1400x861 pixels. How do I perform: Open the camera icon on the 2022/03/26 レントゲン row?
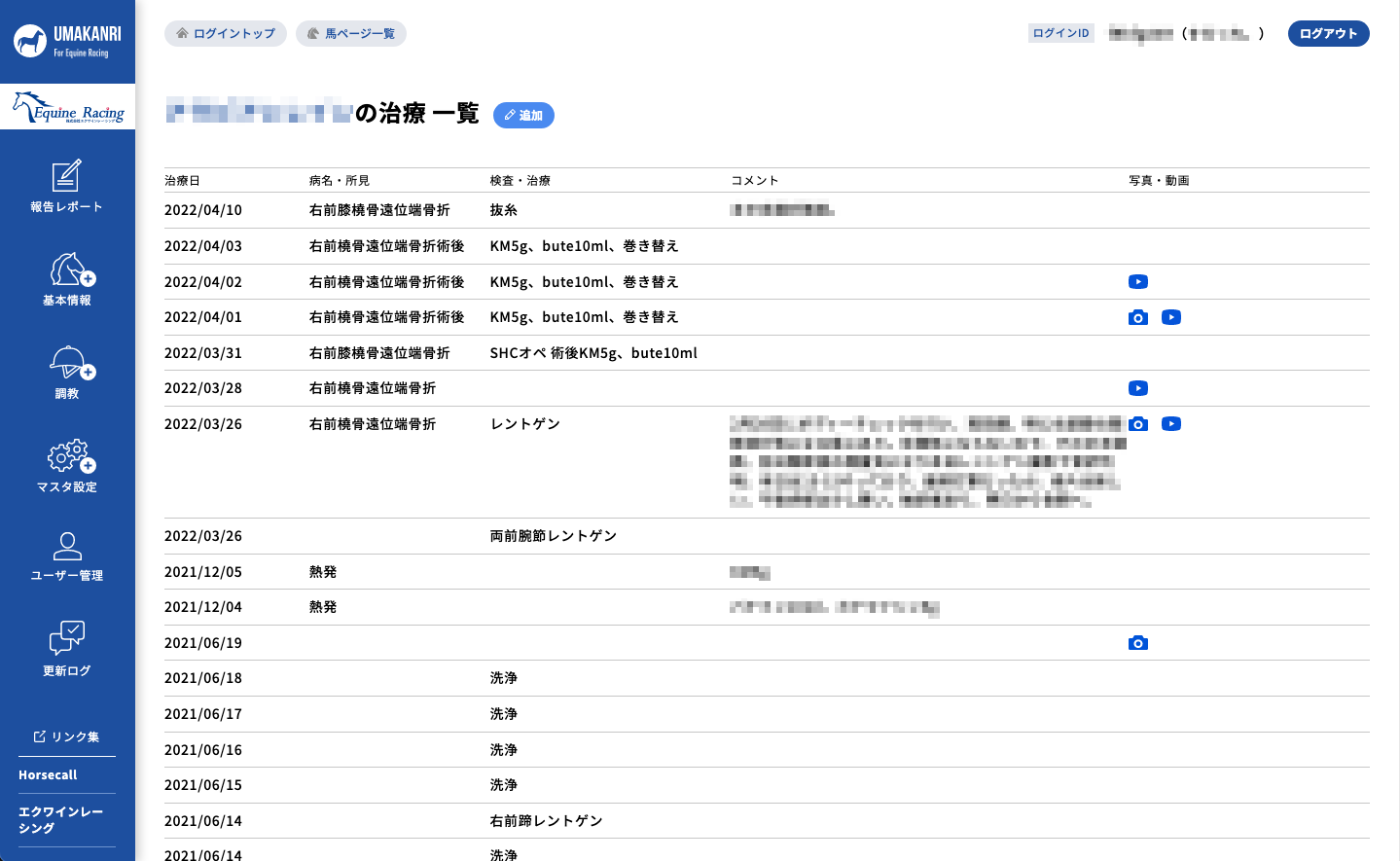[1138, 423]
